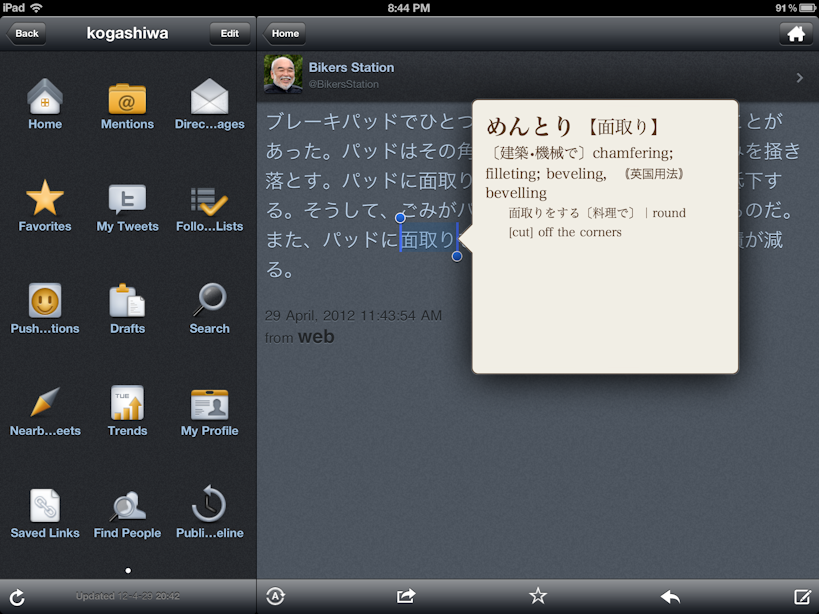
Task: Tap the Edit button
Action: click(x=230, y=33)
